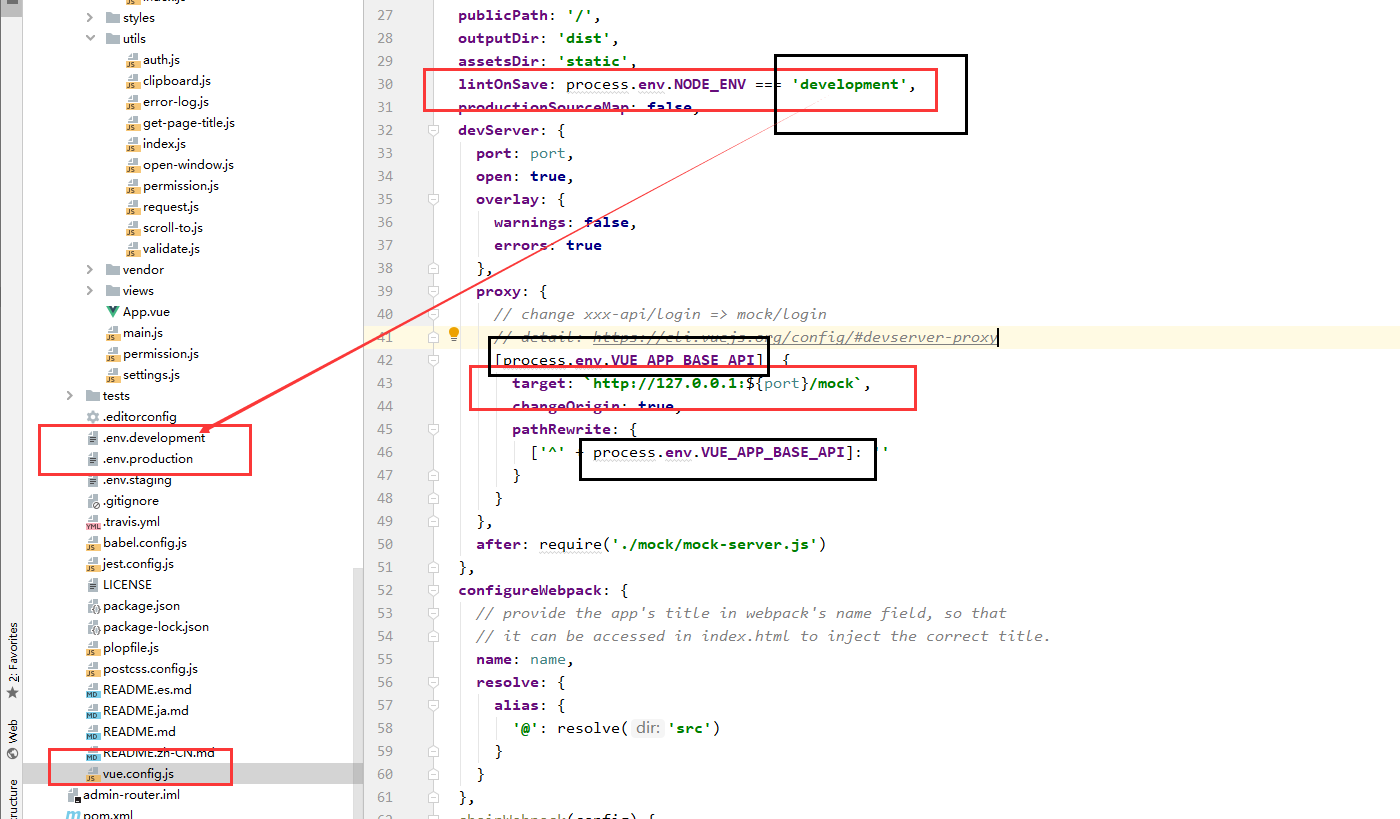Fold the devServer block at line 32
The image size is (1400, 819).
tap(433, 131)
